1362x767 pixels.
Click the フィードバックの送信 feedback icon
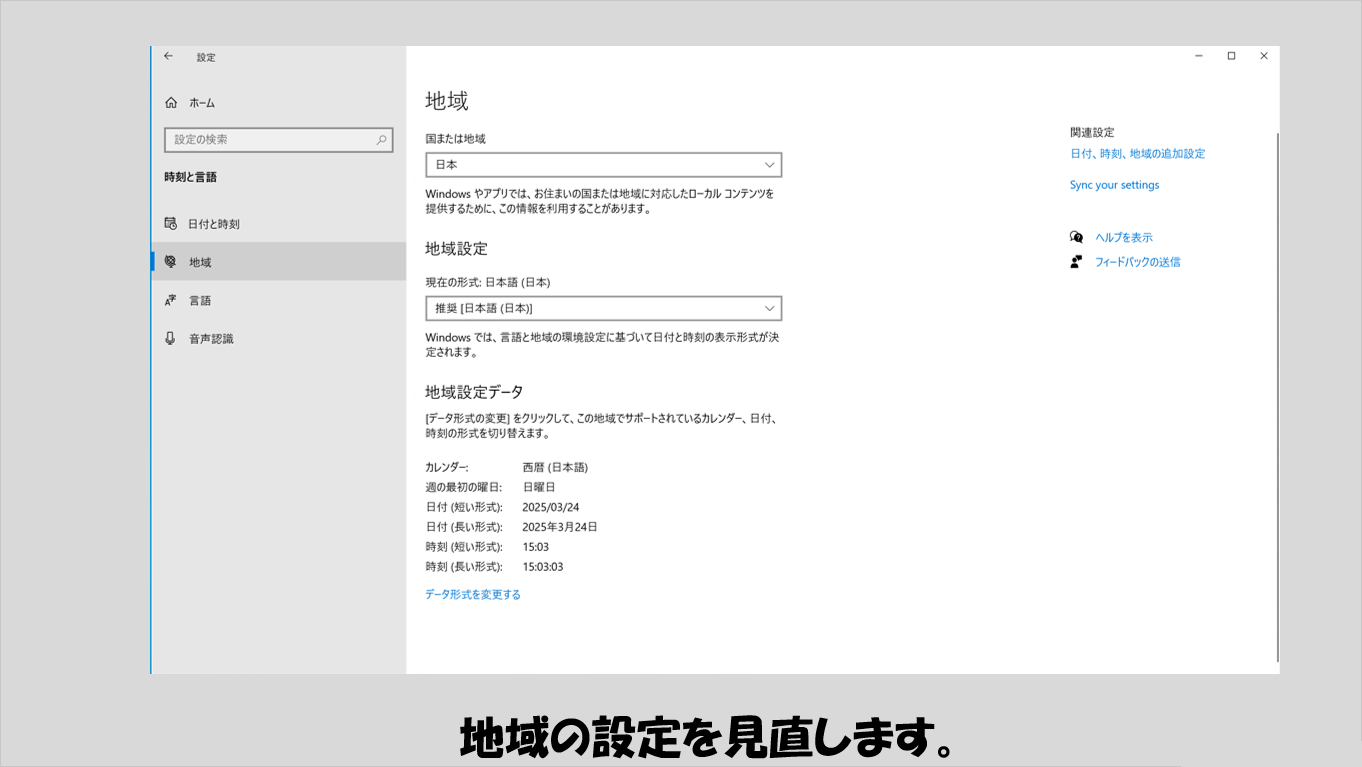[1076, 262]
